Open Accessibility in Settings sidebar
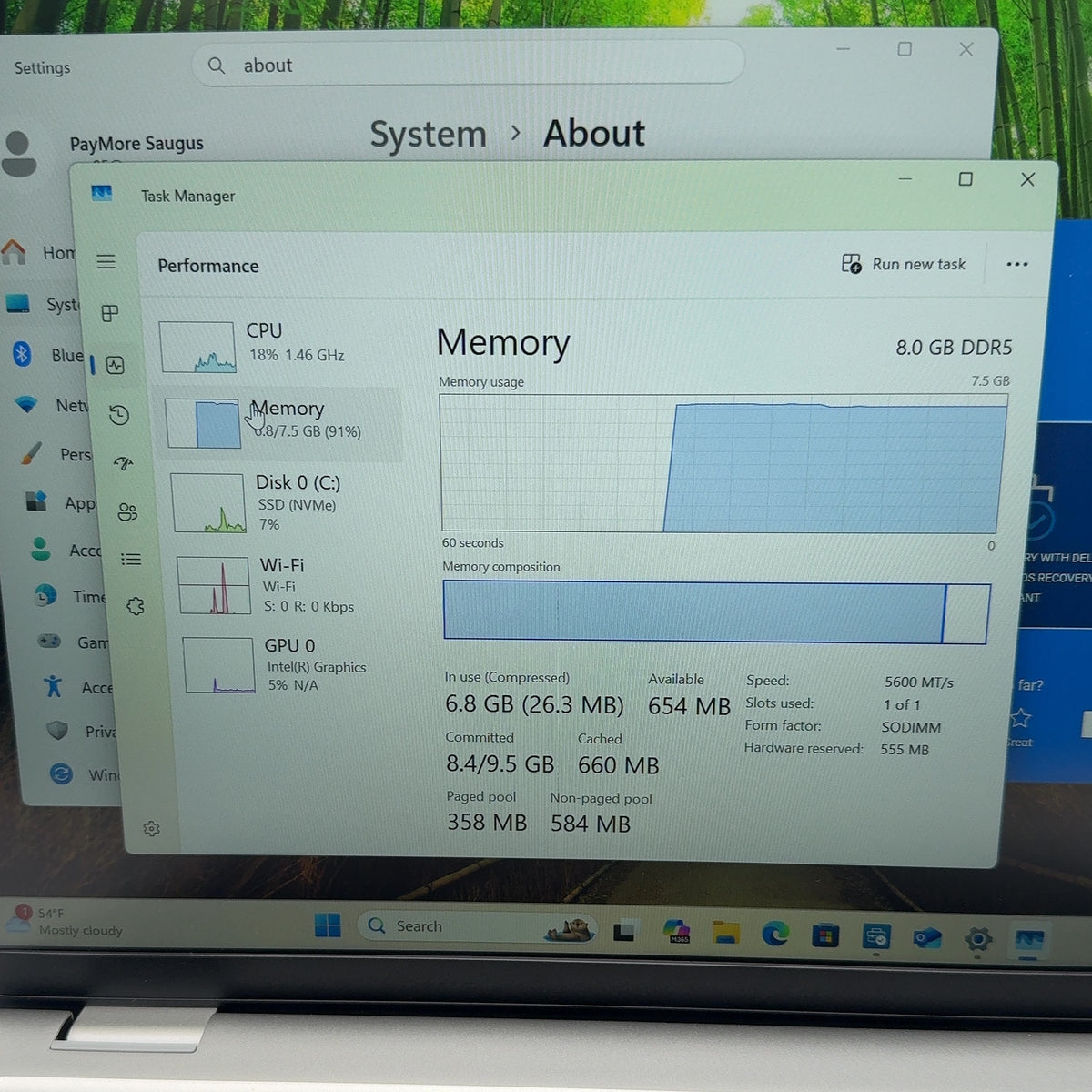 click(78, 687)
